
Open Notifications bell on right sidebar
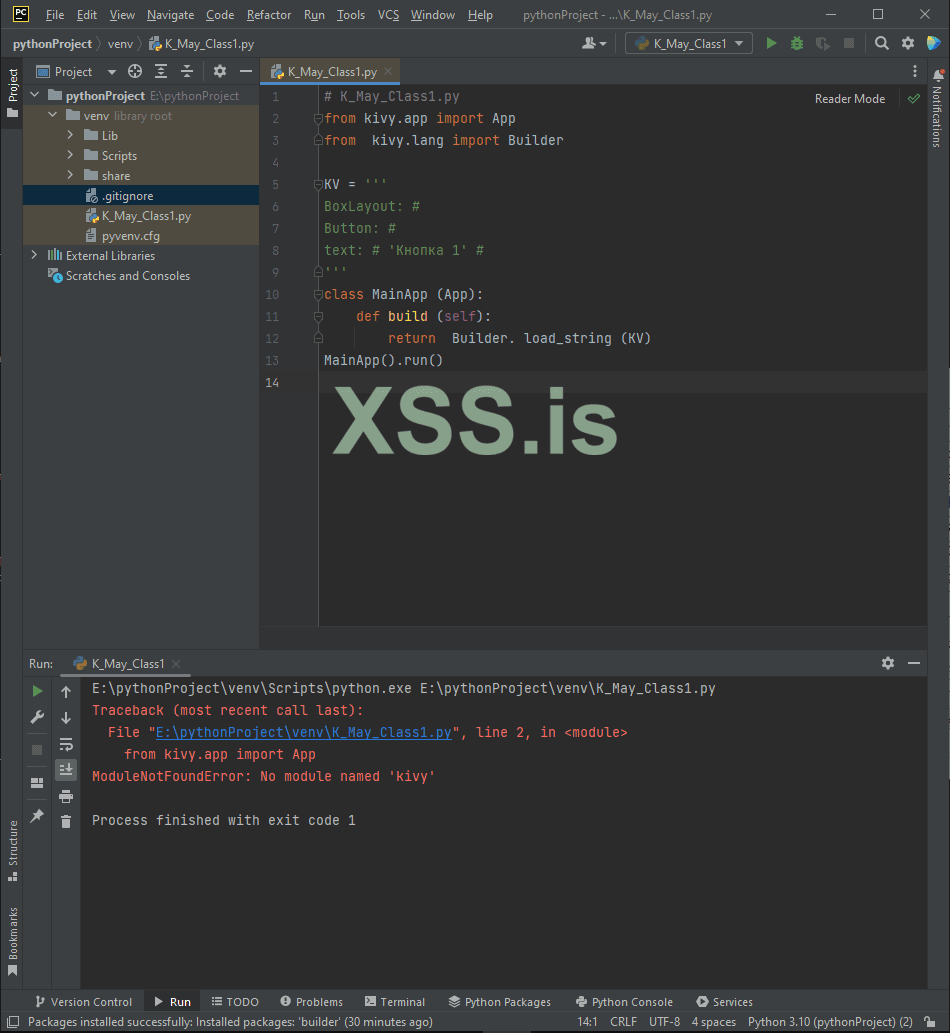pos(937,74)
